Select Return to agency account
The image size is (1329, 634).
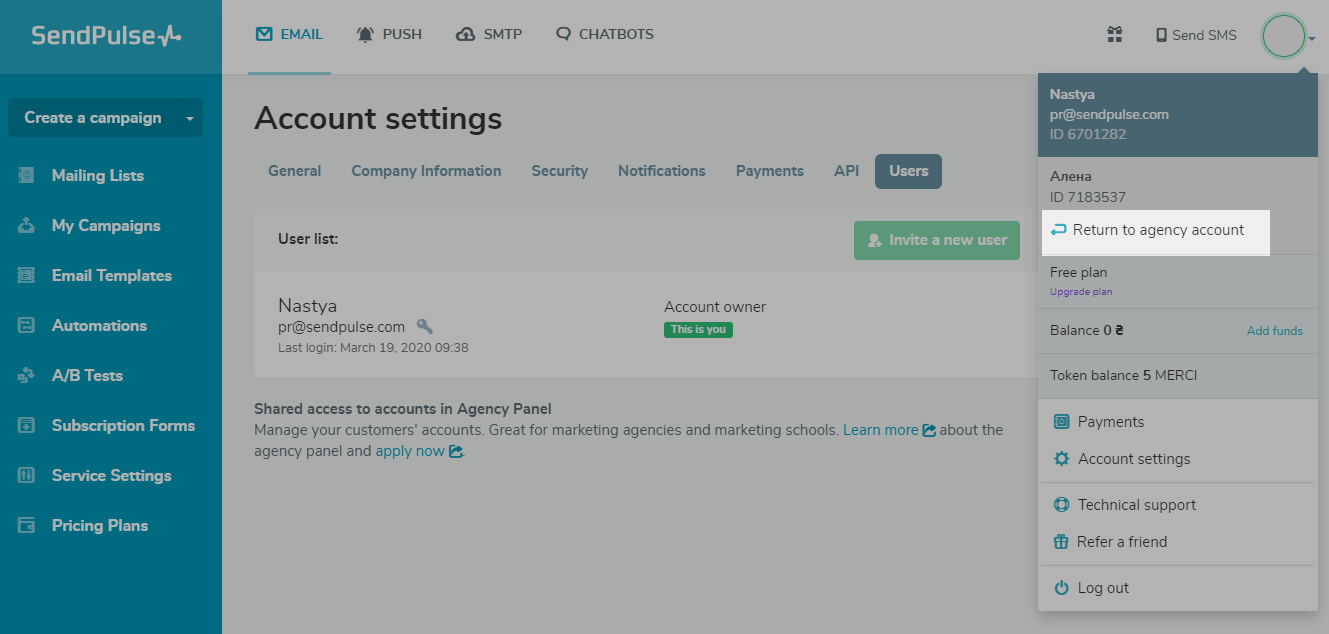tap(1157, 230)
